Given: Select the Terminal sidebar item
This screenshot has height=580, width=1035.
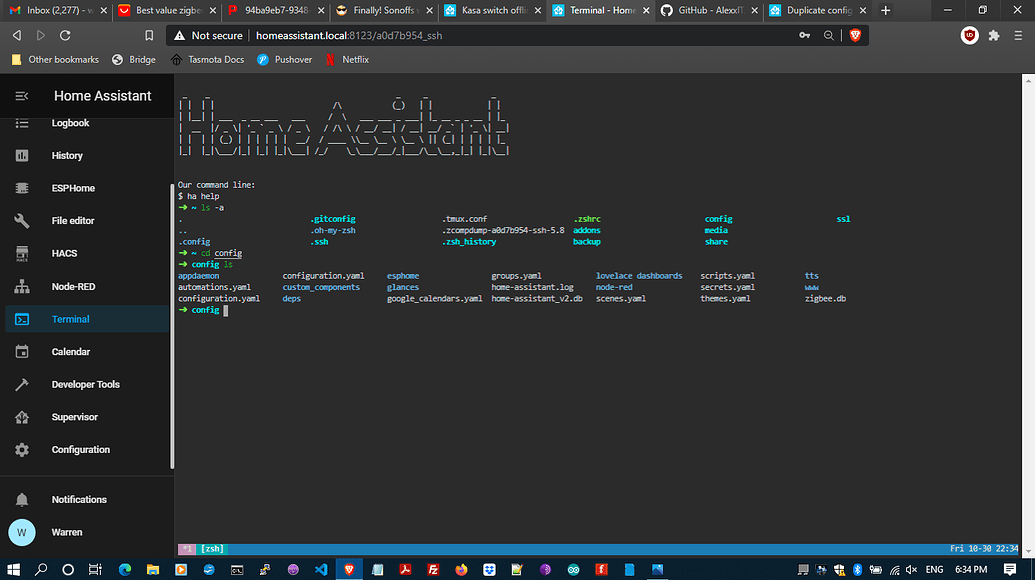Looking at the screenshot, I should [86, 319].
